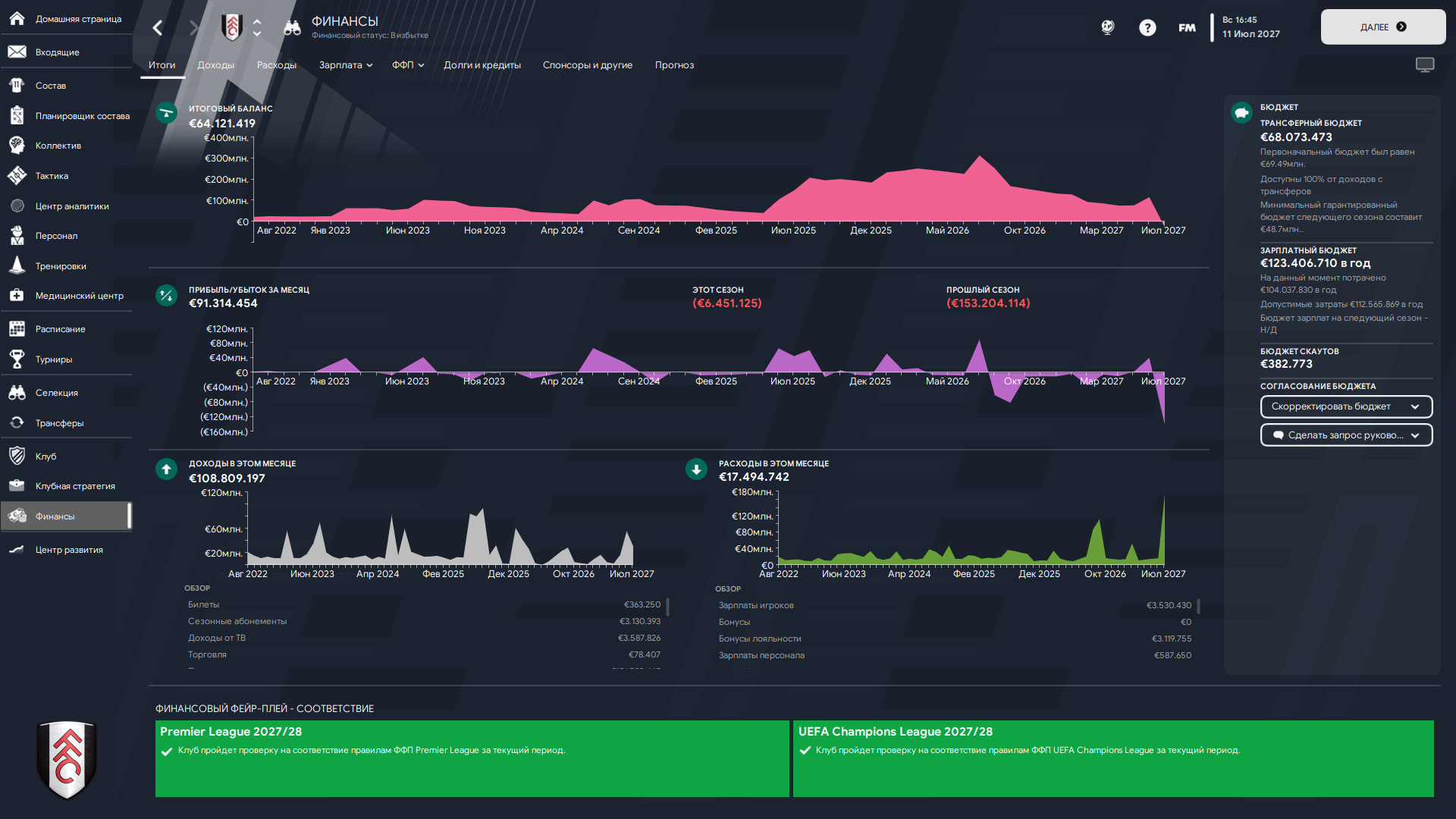The height and width of the screenshot is (819, 1456).
Task: Open the Inbox envelope icon in sidebar
Action: coord(17,52)
